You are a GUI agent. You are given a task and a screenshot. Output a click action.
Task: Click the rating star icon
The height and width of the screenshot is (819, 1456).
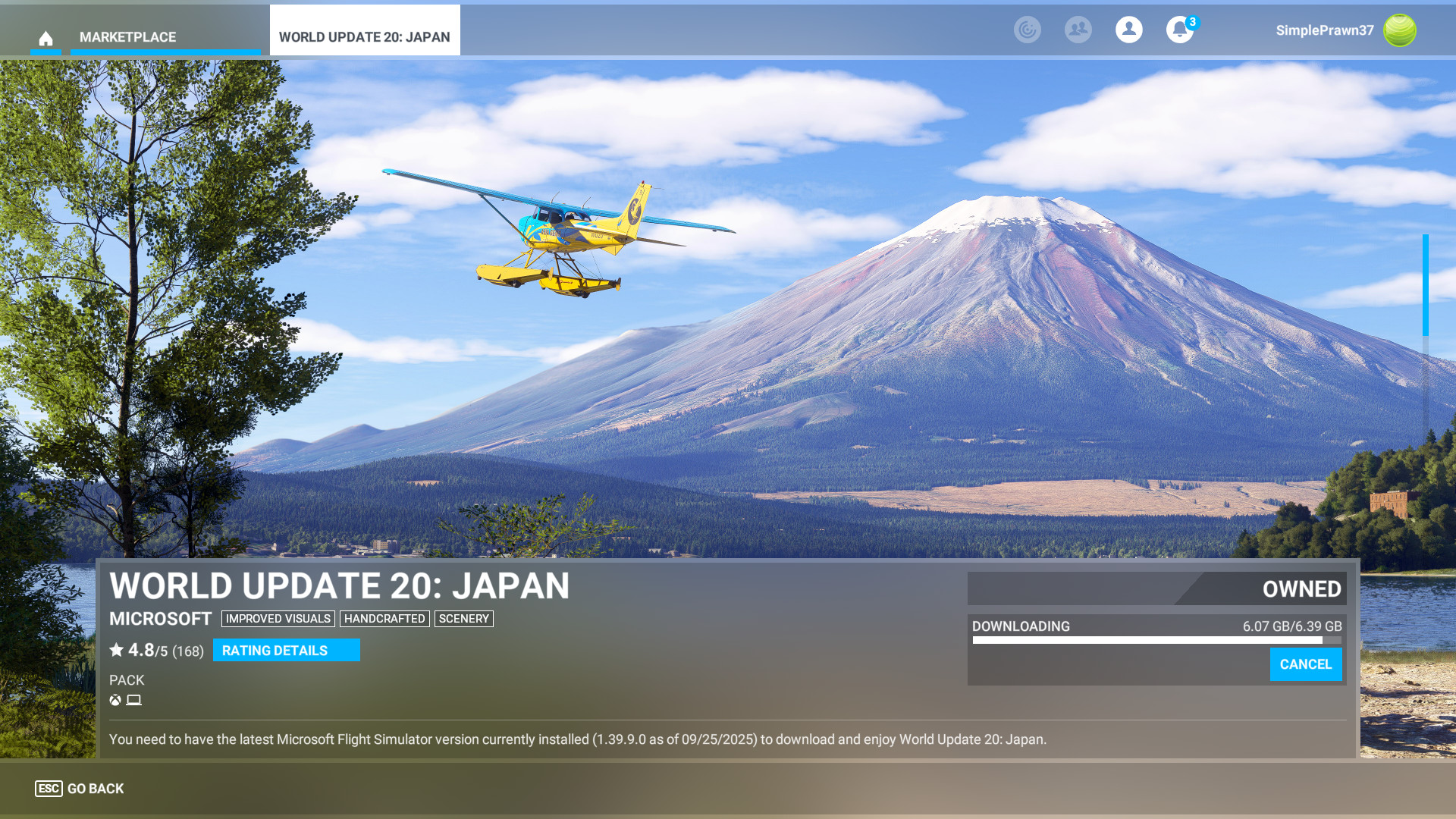pyautogui.click(x=117, y=650)
